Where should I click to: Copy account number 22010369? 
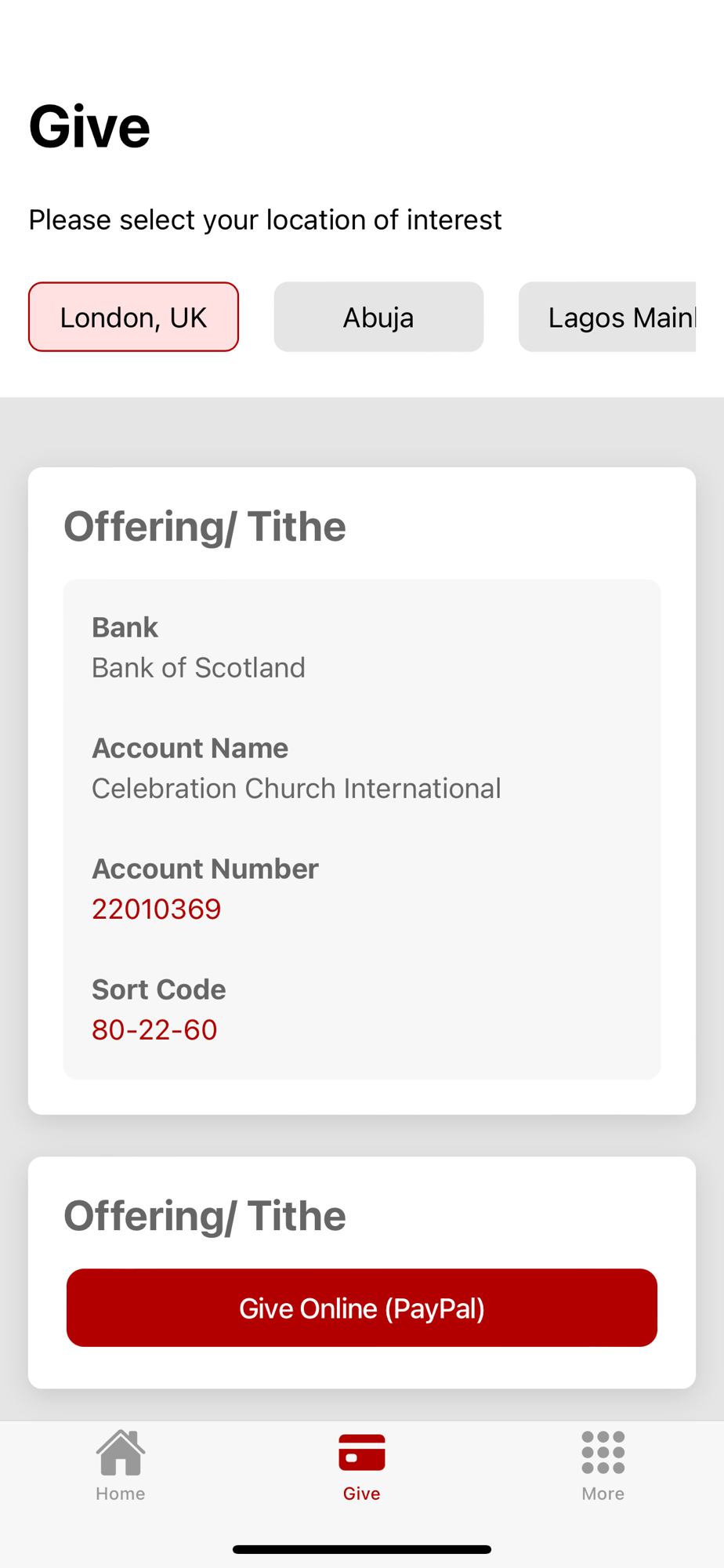click(x=157, y=909)
